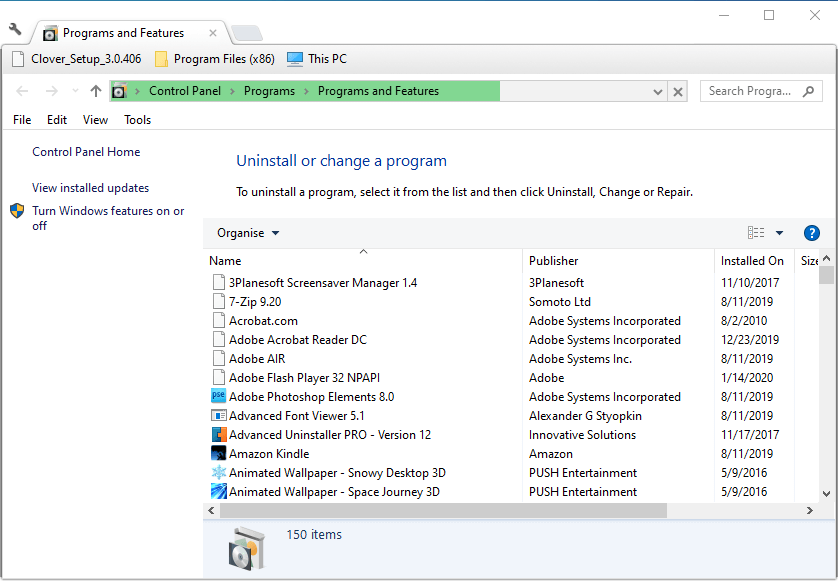Click the shield icon beside Turn Windows features
Image resolution: width=838 pixels, height=581 pixels.
coord(16,211)
